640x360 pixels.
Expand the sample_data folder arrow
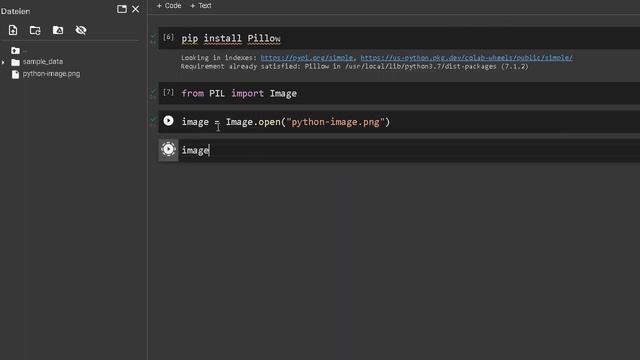click(x=3, y=62)
